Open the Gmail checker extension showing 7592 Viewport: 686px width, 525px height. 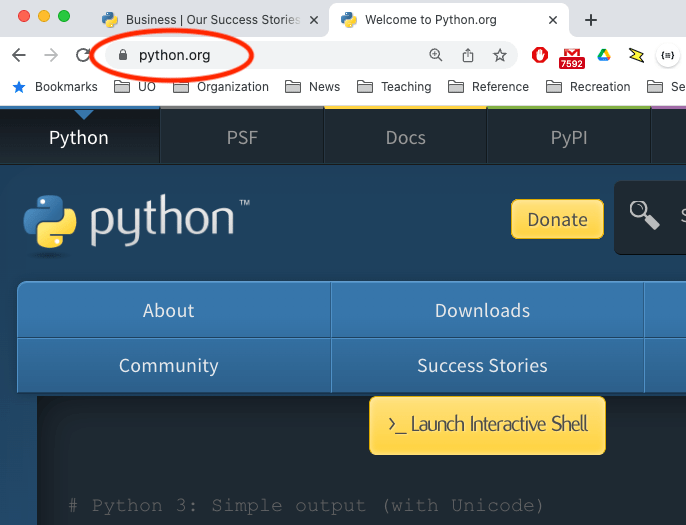point(572,58)
